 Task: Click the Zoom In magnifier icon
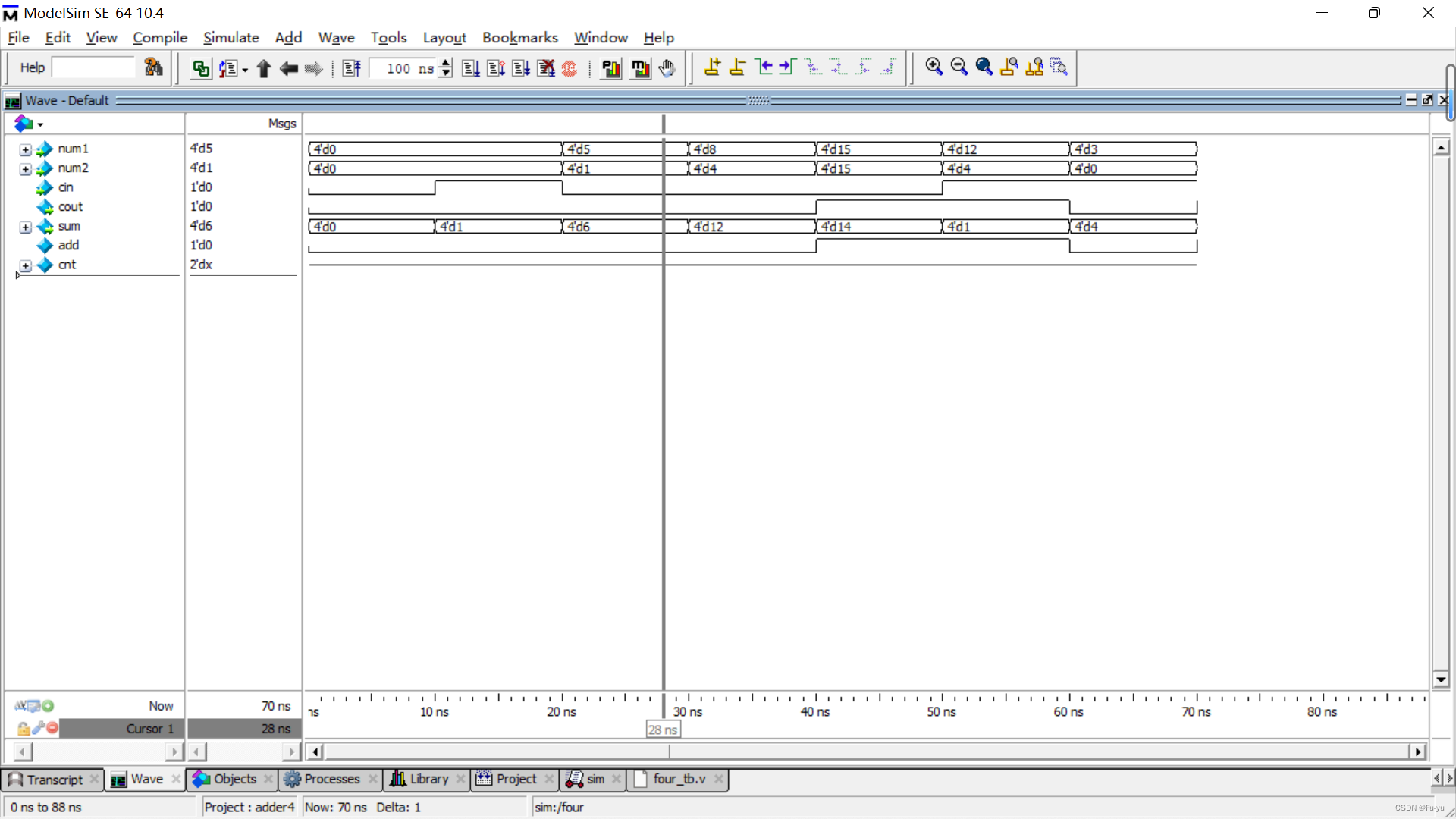point(934,67)
